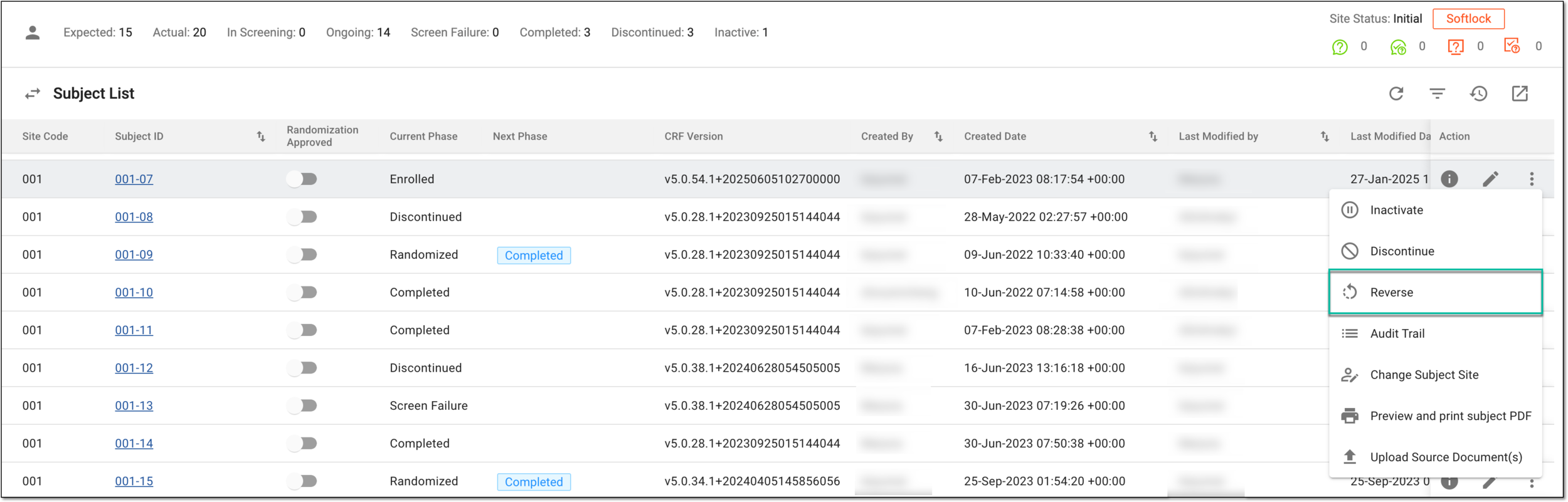Sort by Last Modified by column arrows
This screenshot has width=1568, height=502.
tap(1325, 137)
